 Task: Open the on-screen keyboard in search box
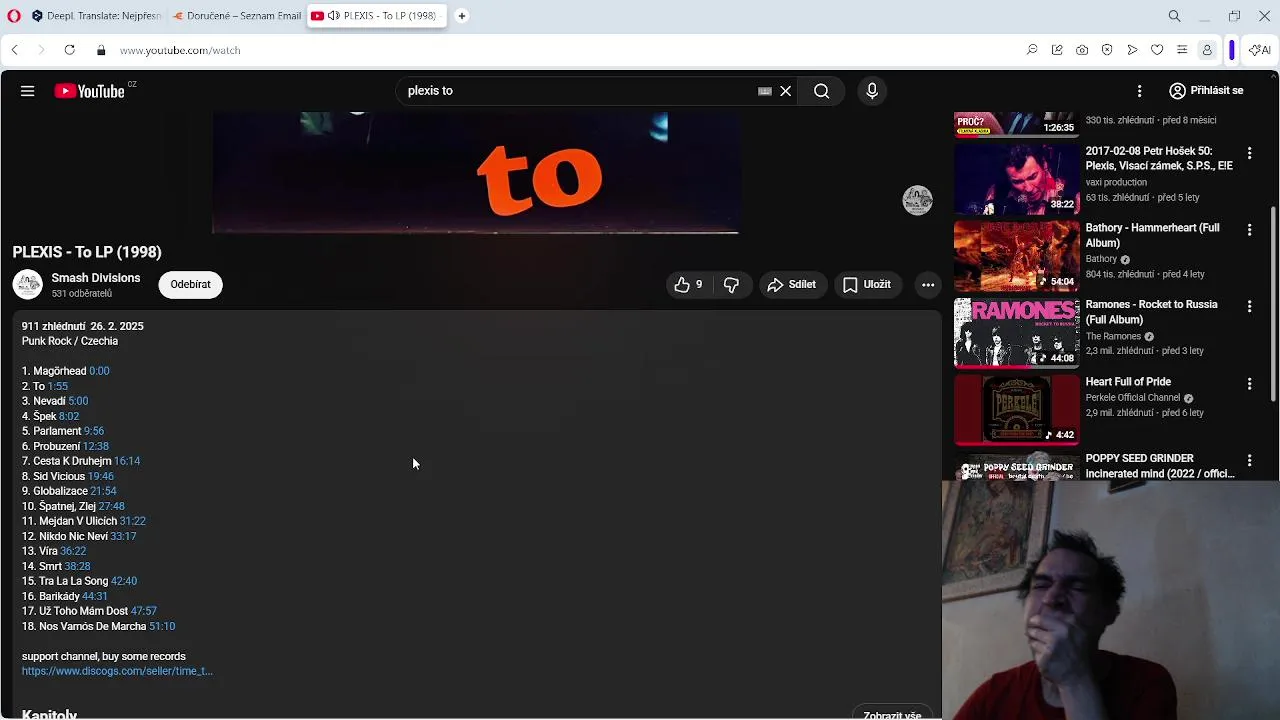[765, 91]
